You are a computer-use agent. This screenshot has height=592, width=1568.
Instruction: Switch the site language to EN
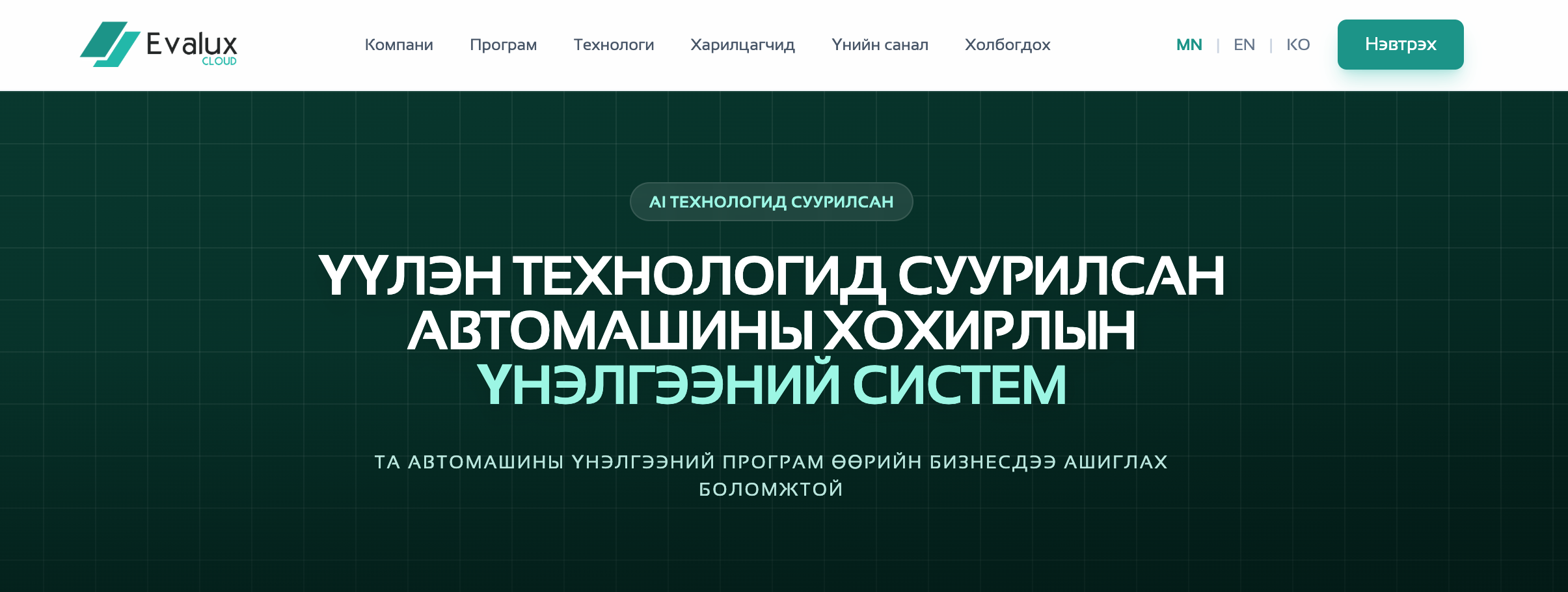pos(1244,45)
